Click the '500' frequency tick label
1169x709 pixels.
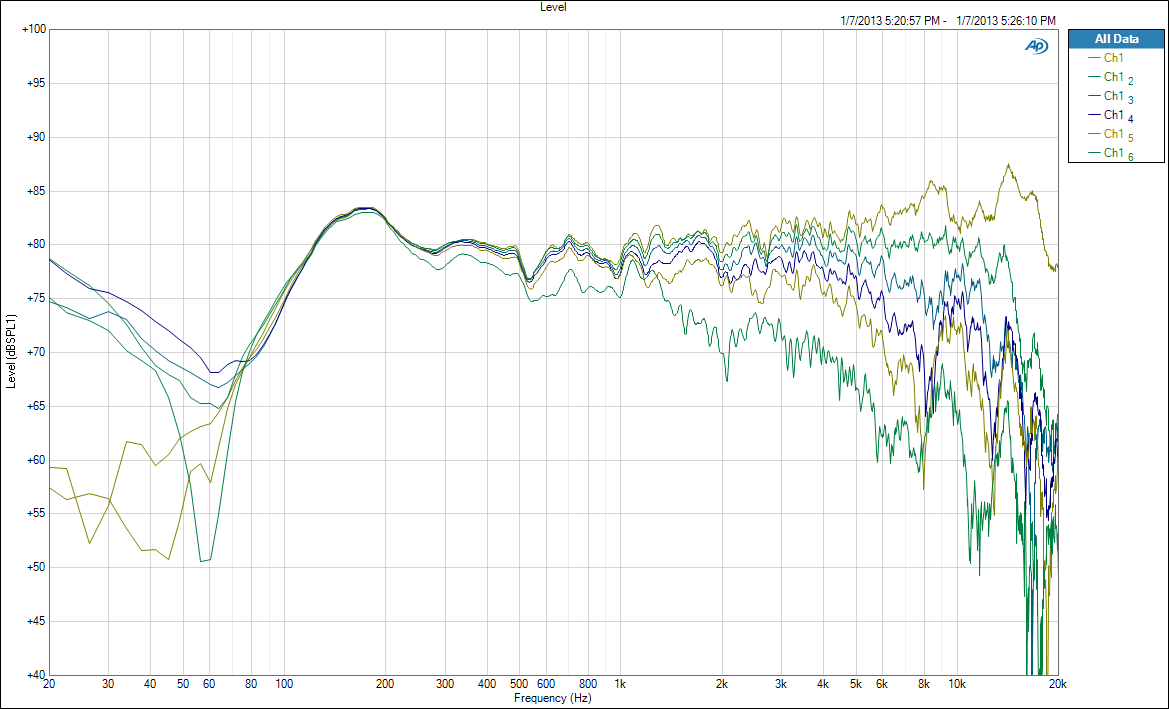point(519,684)
